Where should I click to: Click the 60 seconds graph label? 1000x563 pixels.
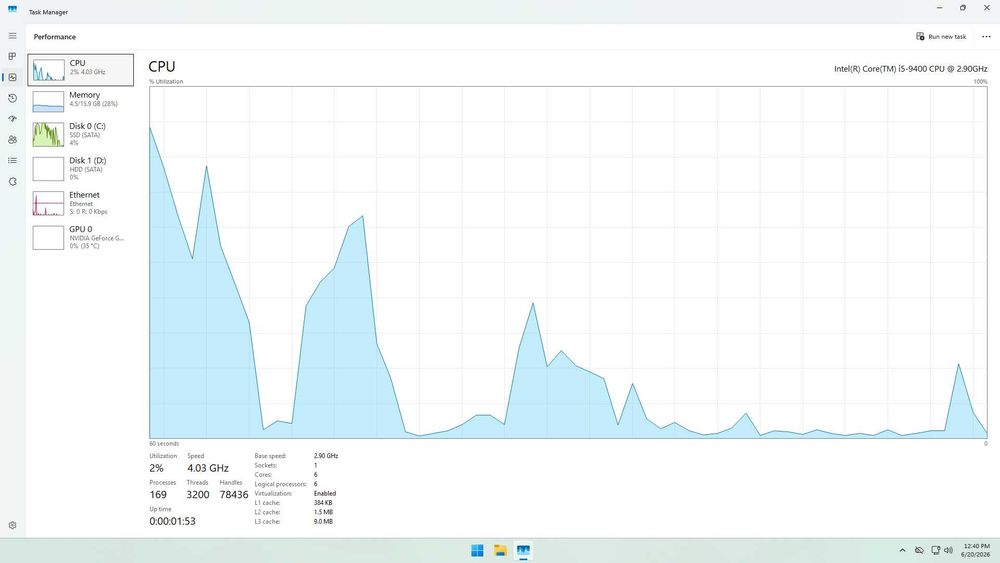coord(164,443)
